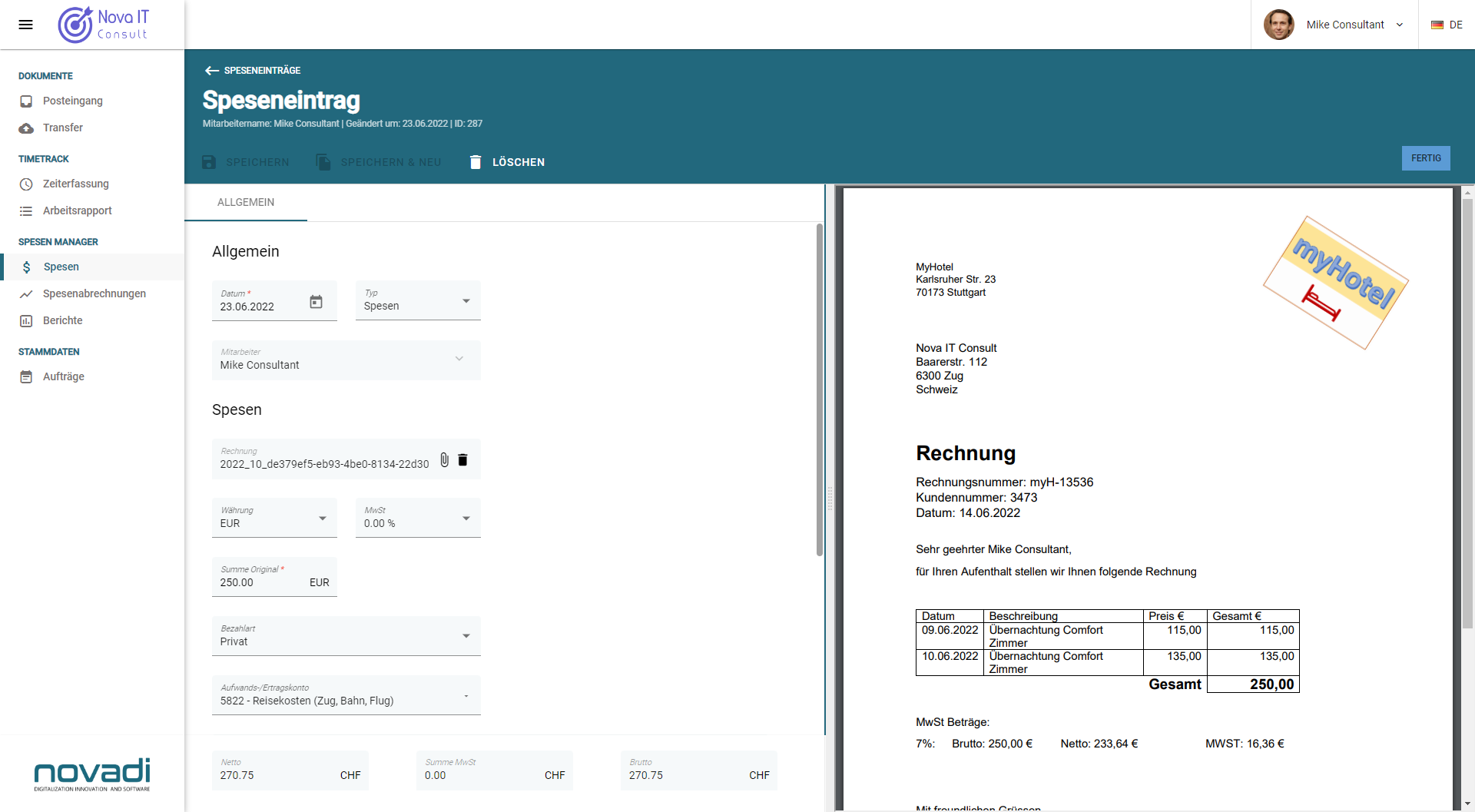Click the Datum field showing 23.06.2022
Screen dimensions: 1475x812
coord(274,300)
